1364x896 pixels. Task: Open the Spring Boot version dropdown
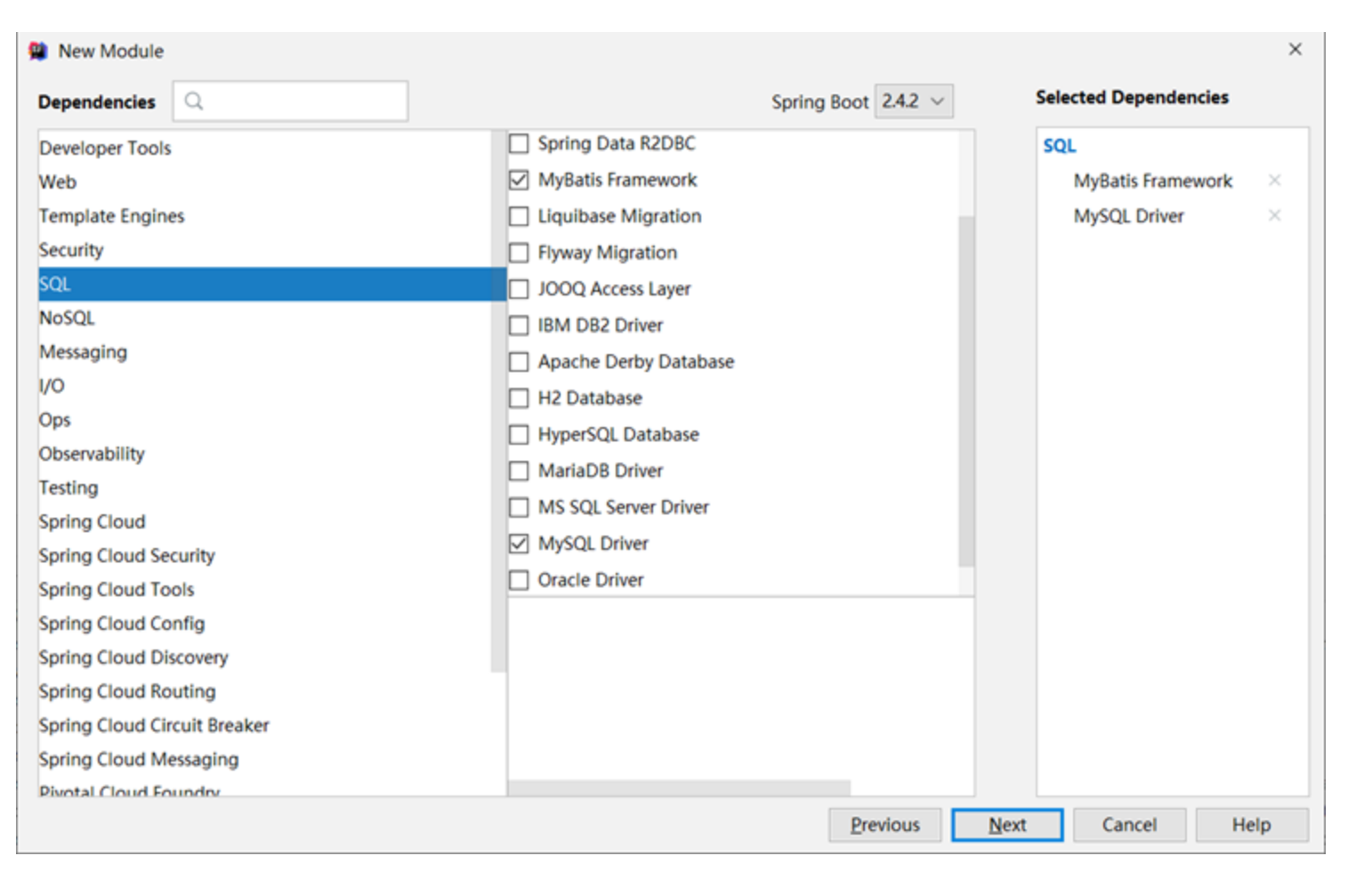(914, 101)
